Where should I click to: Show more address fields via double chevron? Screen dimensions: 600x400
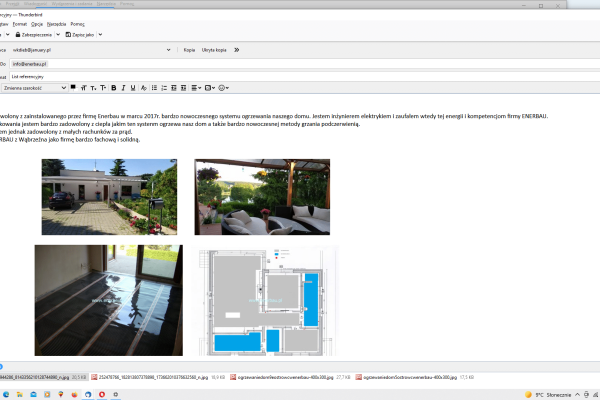pos(236,50)
